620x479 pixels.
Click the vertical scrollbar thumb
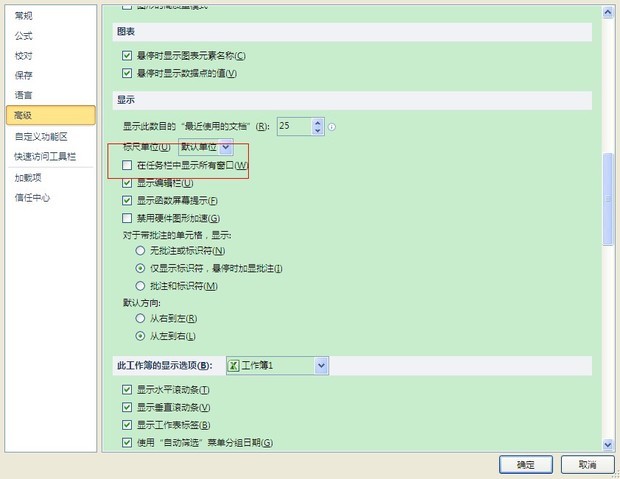pyautogui.click(x=608, y=199)
